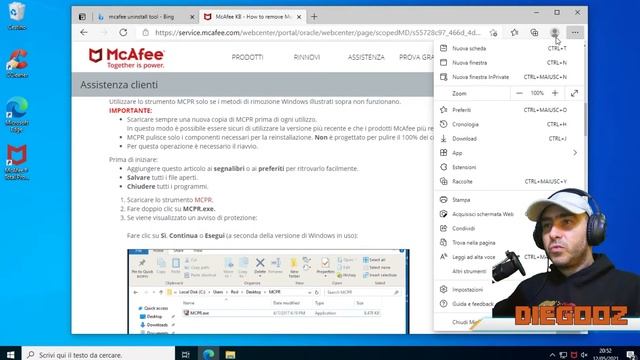The image size is (640, 360).
Task: Click the 'Assistenza clienti' heading
Action: click(119, 84)
